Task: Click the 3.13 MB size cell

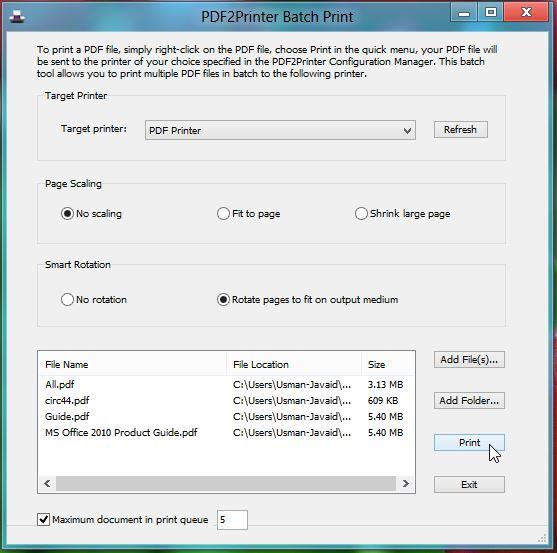Action: coord(385,385)
